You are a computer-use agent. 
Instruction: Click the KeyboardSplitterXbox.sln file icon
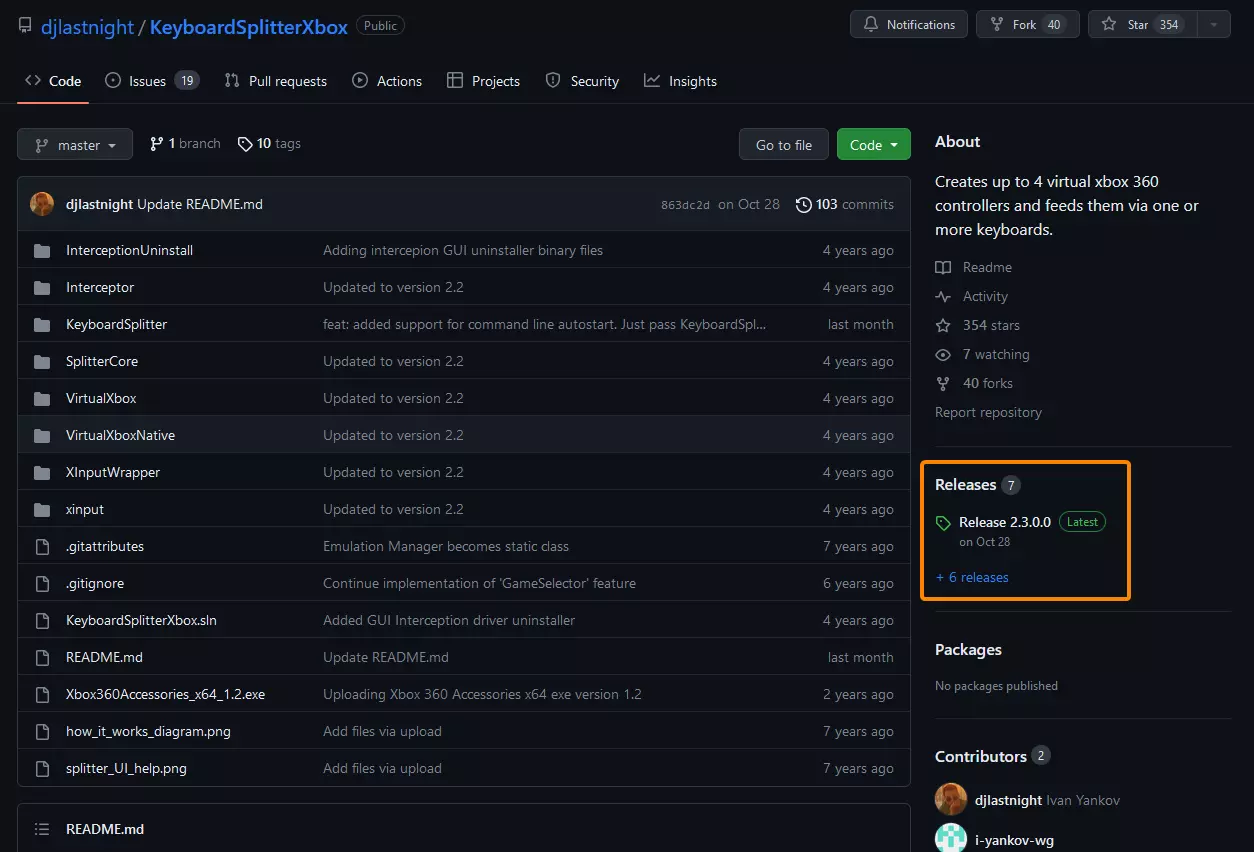[42, 620]
